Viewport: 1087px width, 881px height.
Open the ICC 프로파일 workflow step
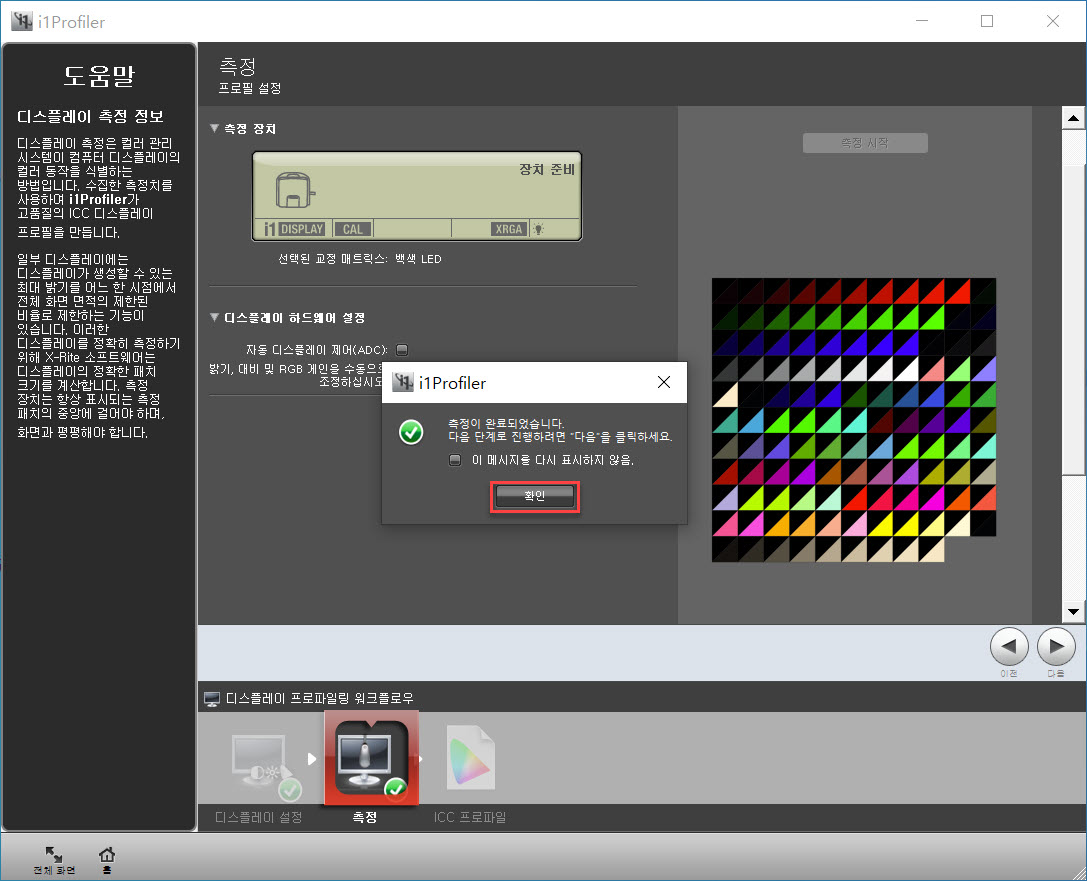coord(471,758)
